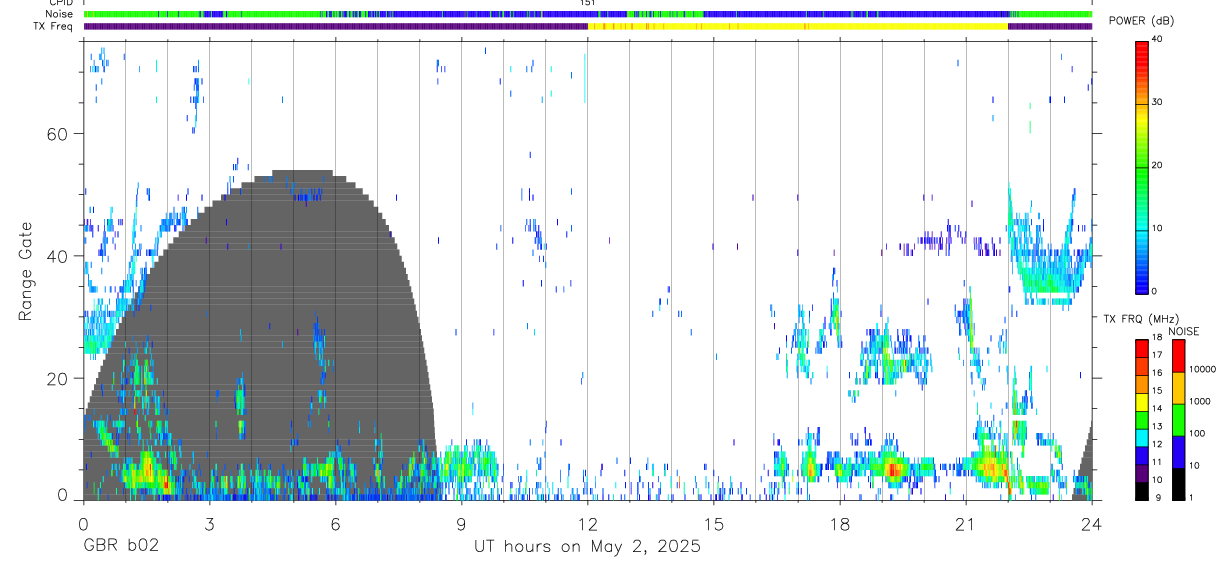Click the '21' hour tick on x-axis
This screenshot has height=567, width=1228.
966,523
